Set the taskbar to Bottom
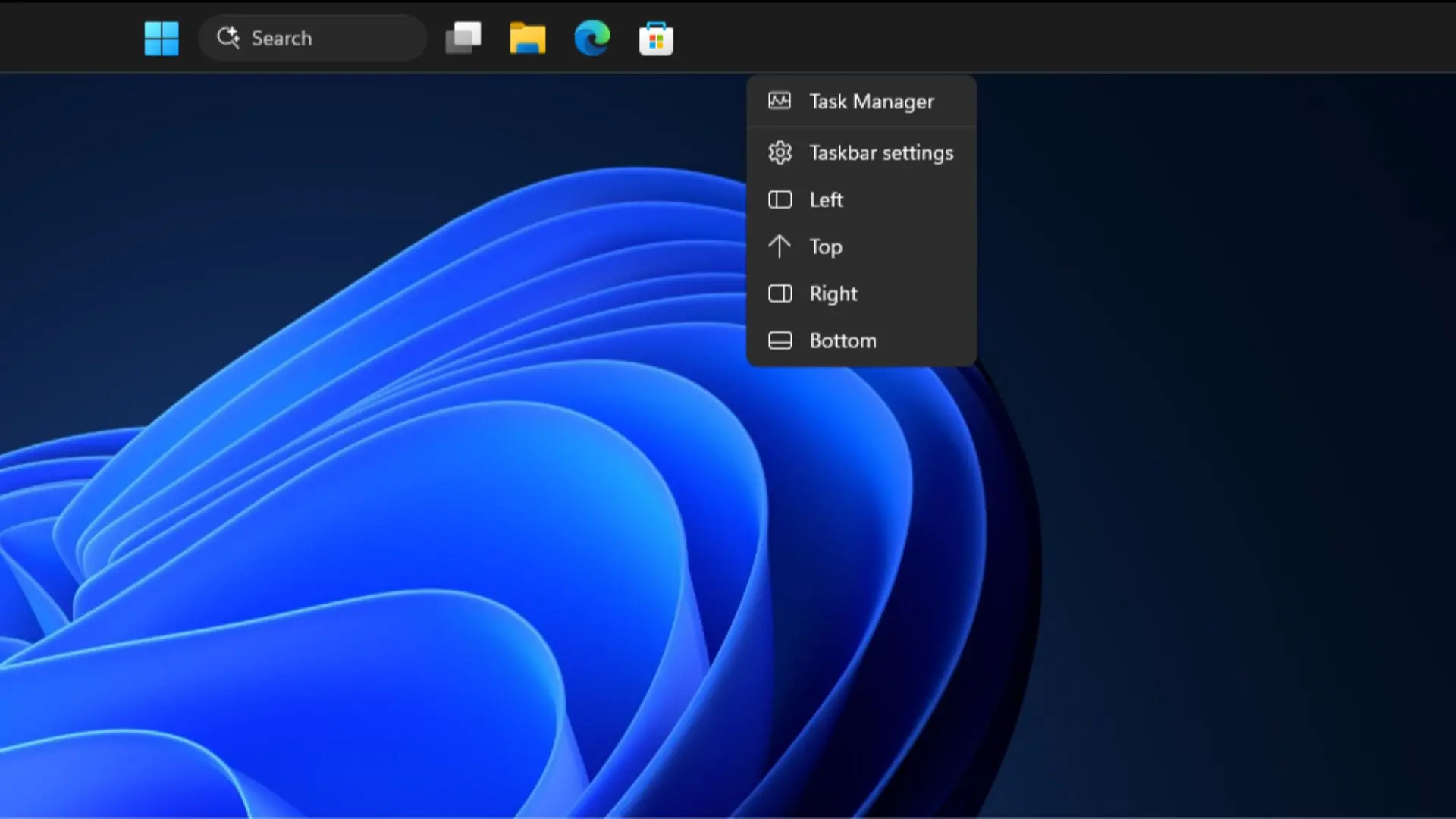Image resolution: width=1456 pixels, height=819 pixels. [x=861, y=340]
